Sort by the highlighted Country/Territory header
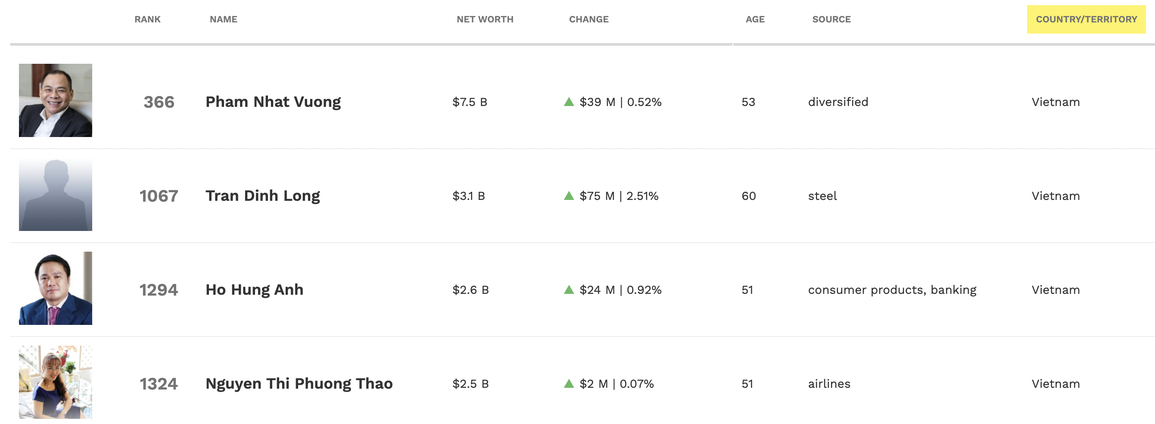 click(x=1086, y=19)
